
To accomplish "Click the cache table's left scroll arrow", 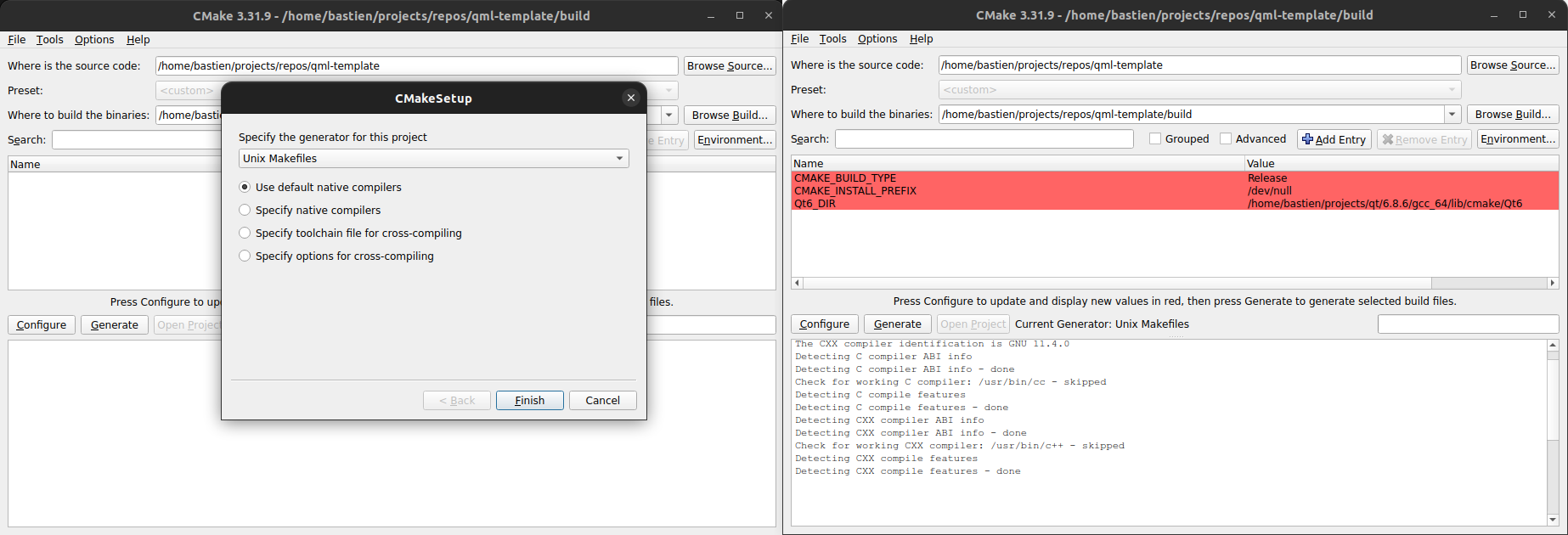I will click(797, 283).
